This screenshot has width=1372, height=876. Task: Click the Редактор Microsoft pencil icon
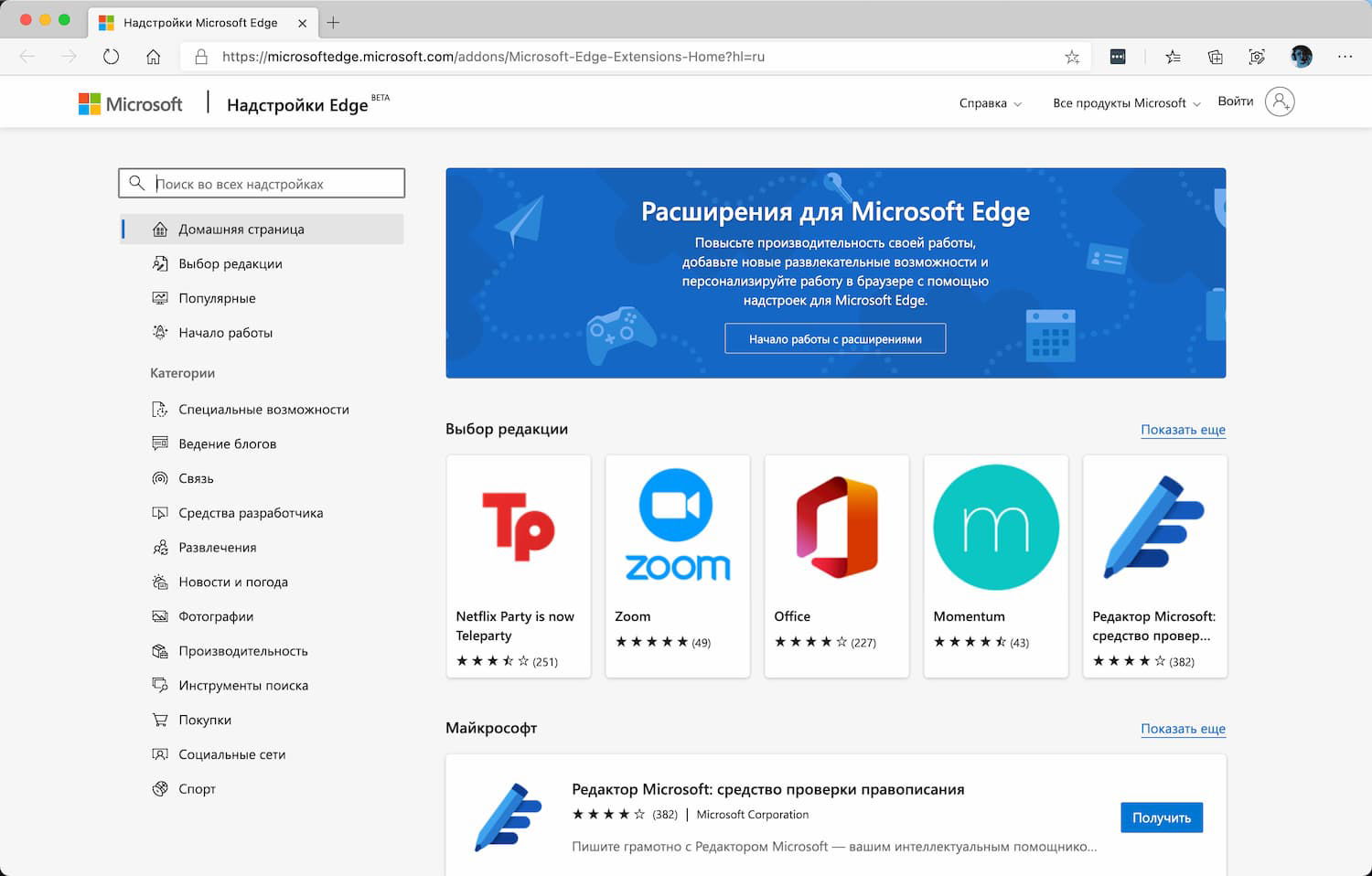pos(1154,526)
